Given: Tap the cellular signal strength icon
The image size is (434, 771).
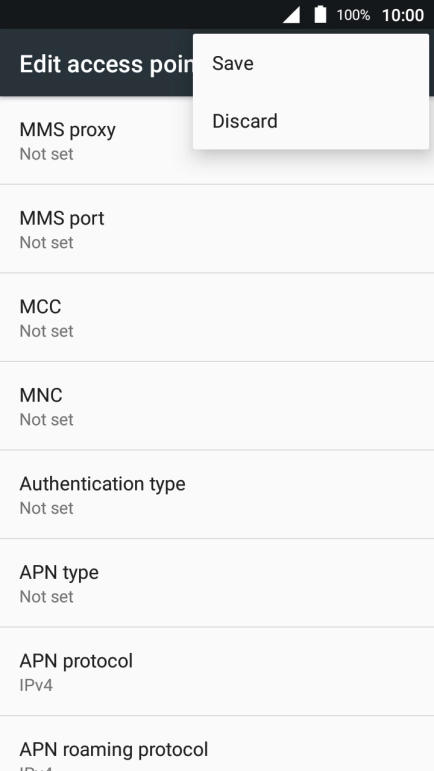Looking at the screenshot, I should 291,15.
